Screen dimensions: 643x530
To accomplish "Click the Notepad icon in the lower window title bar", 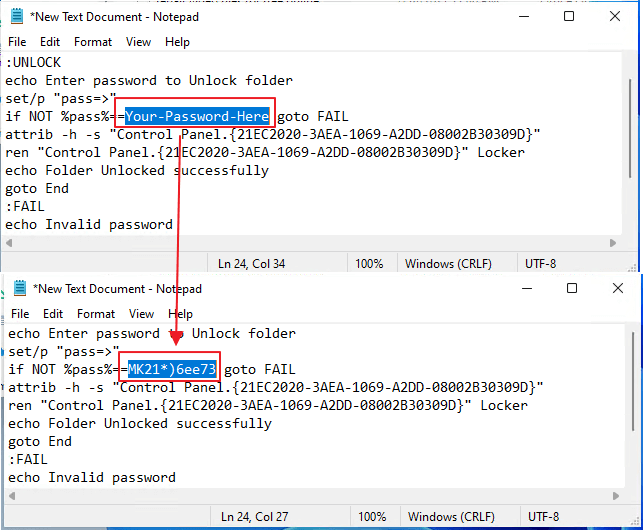I will pyautogui.click(x=19, y=289).
